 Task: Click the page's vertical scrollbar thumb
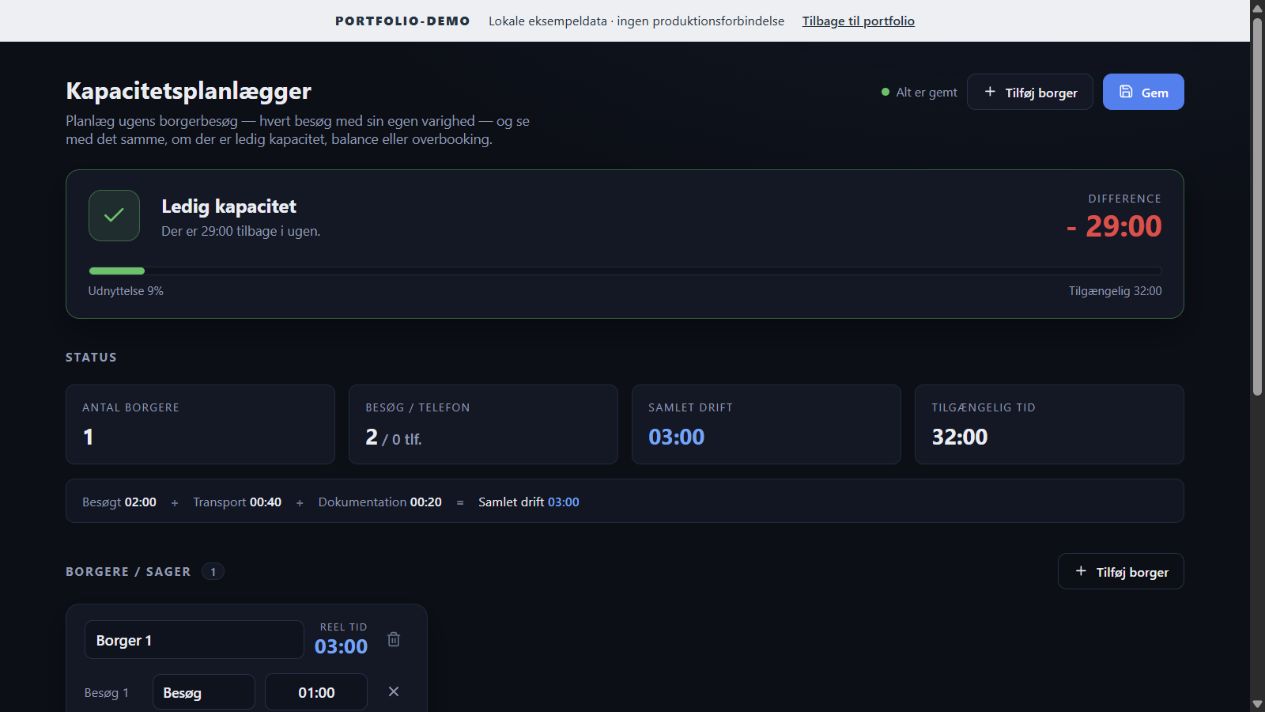click(1257, 205)
